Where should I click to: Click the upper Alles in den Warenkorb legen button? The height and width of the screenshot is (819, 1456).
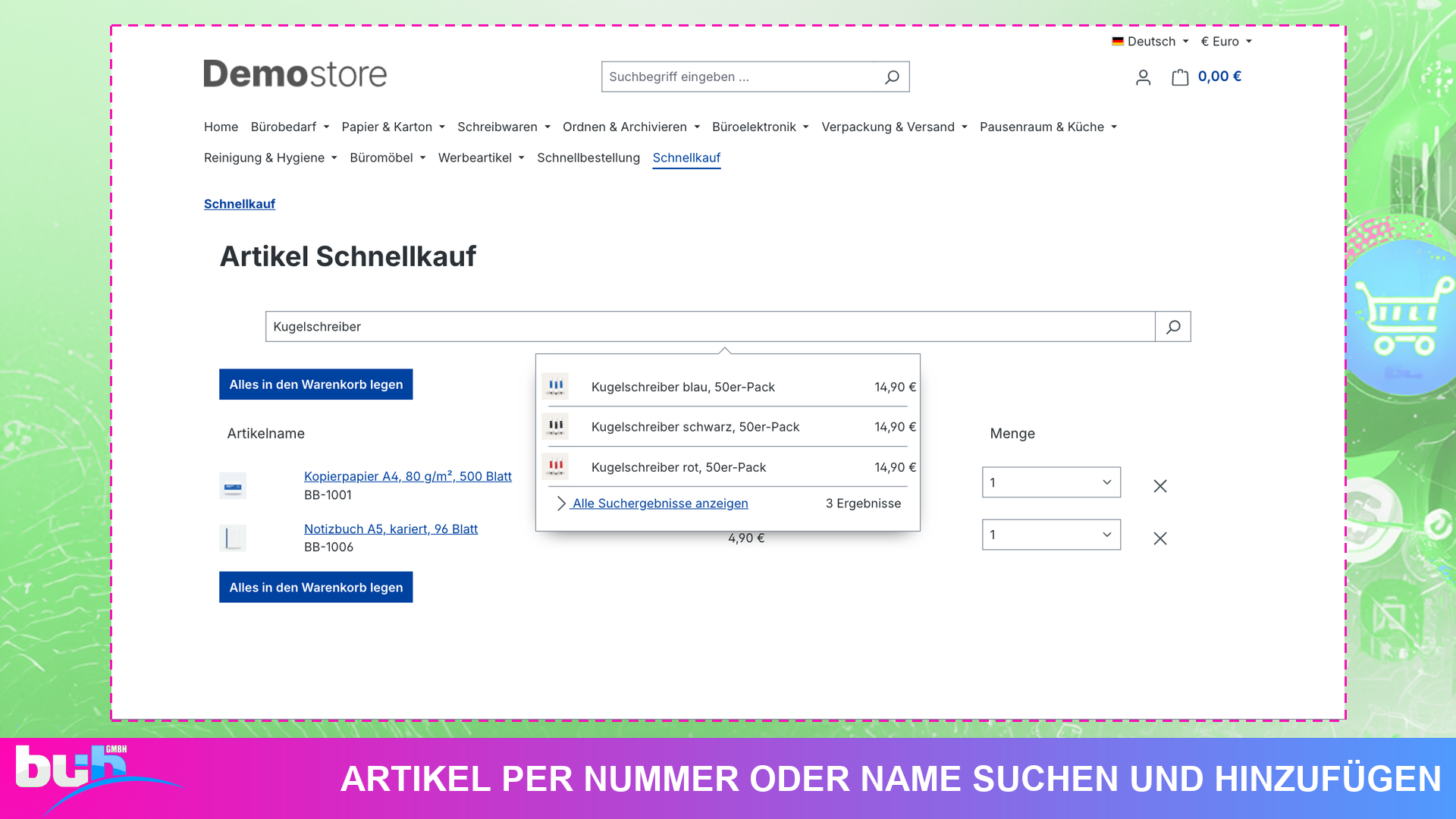[316, 384]
